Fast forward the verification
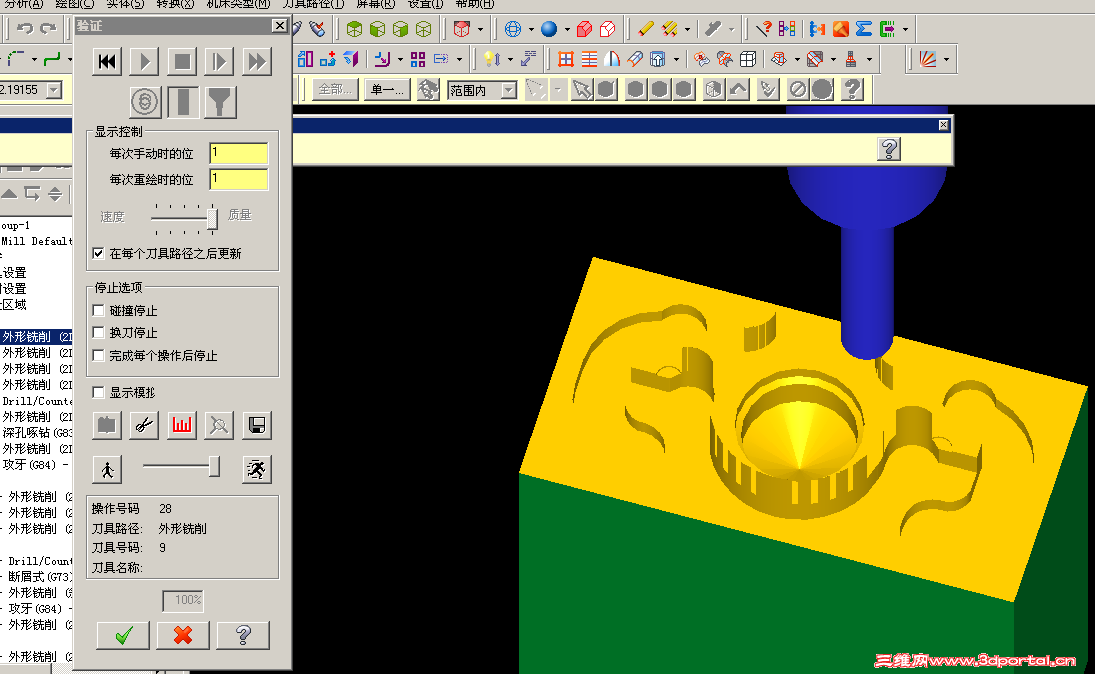 pyautogui.click(x=257, y=61)
